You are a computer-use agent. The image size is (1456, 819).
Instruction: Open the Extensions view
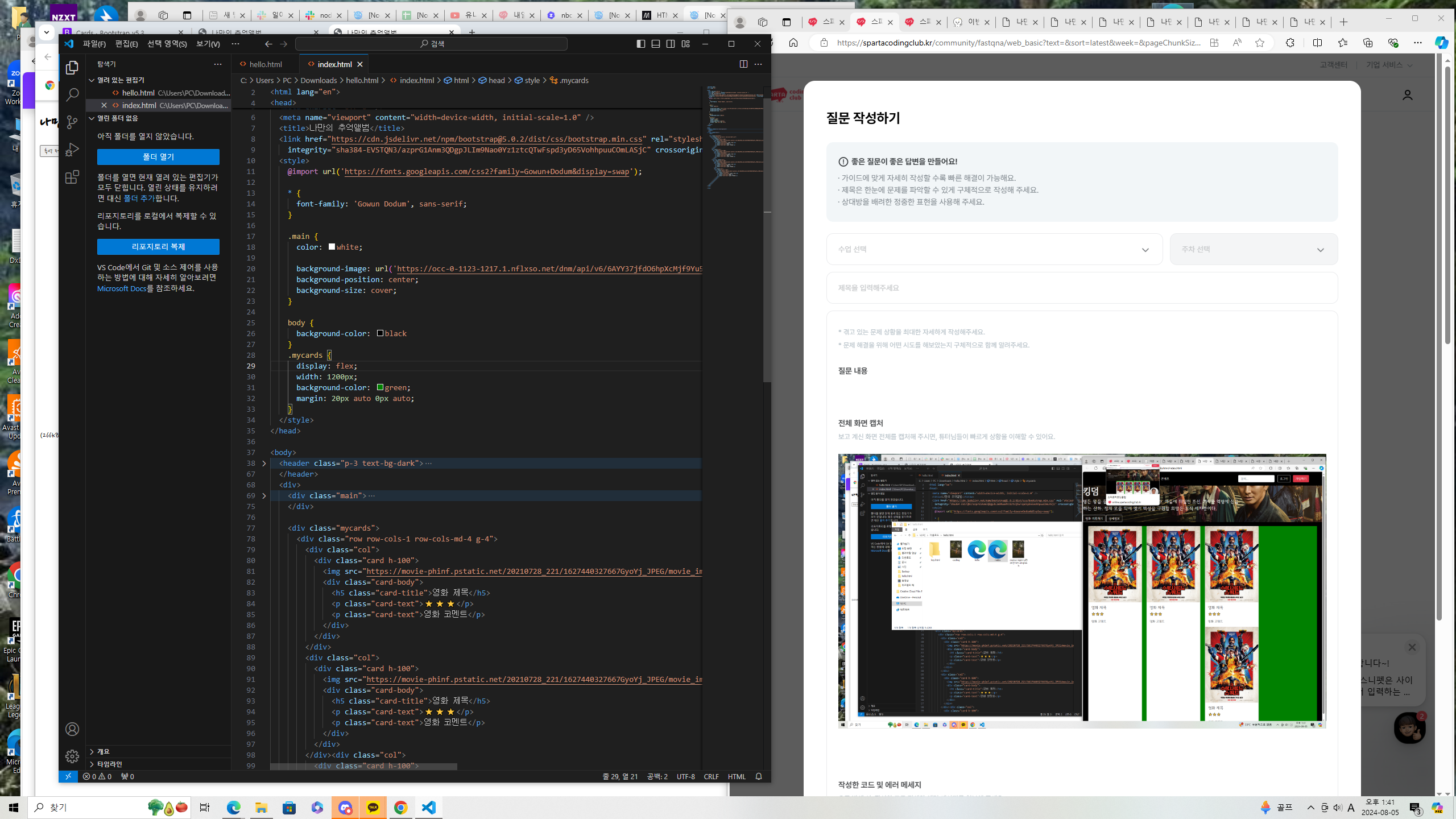(72, 177)
